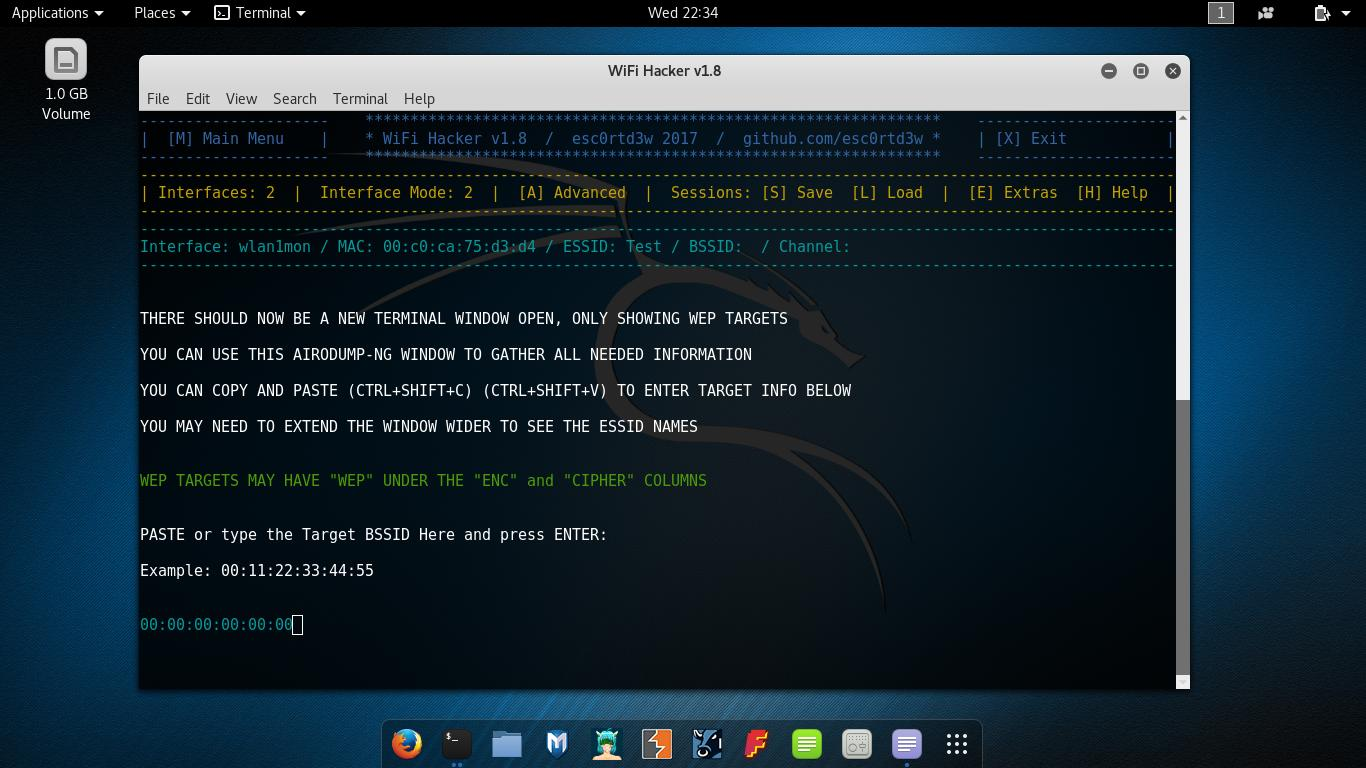The image size is (1366, 768).
Task: Open the Search menu in WiFi Hacker
Action: (294, 98)
